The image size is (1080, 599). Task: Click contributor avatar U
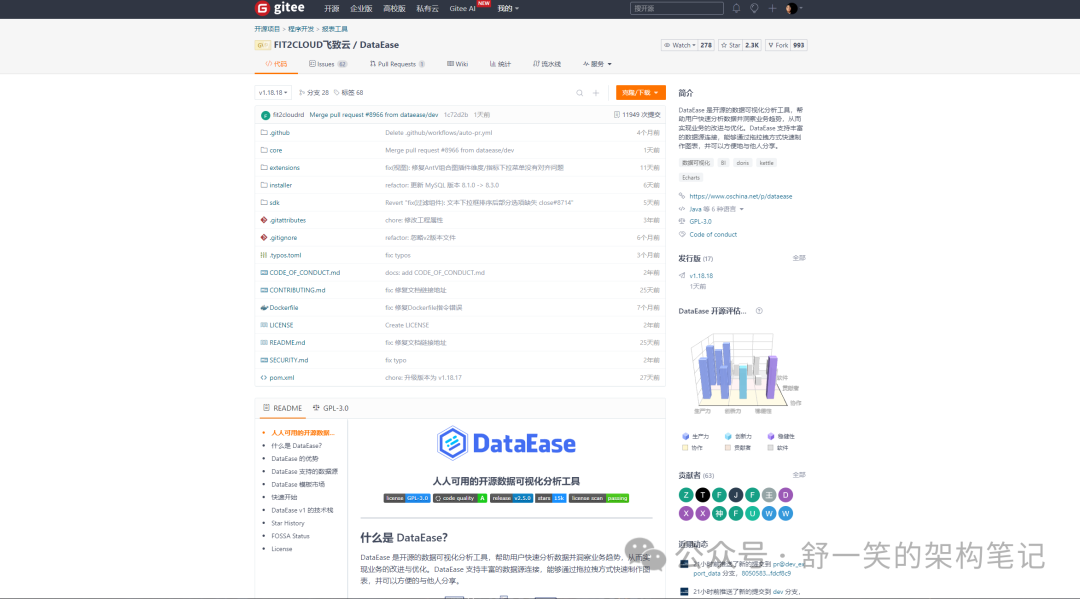(x=752, y=514)
